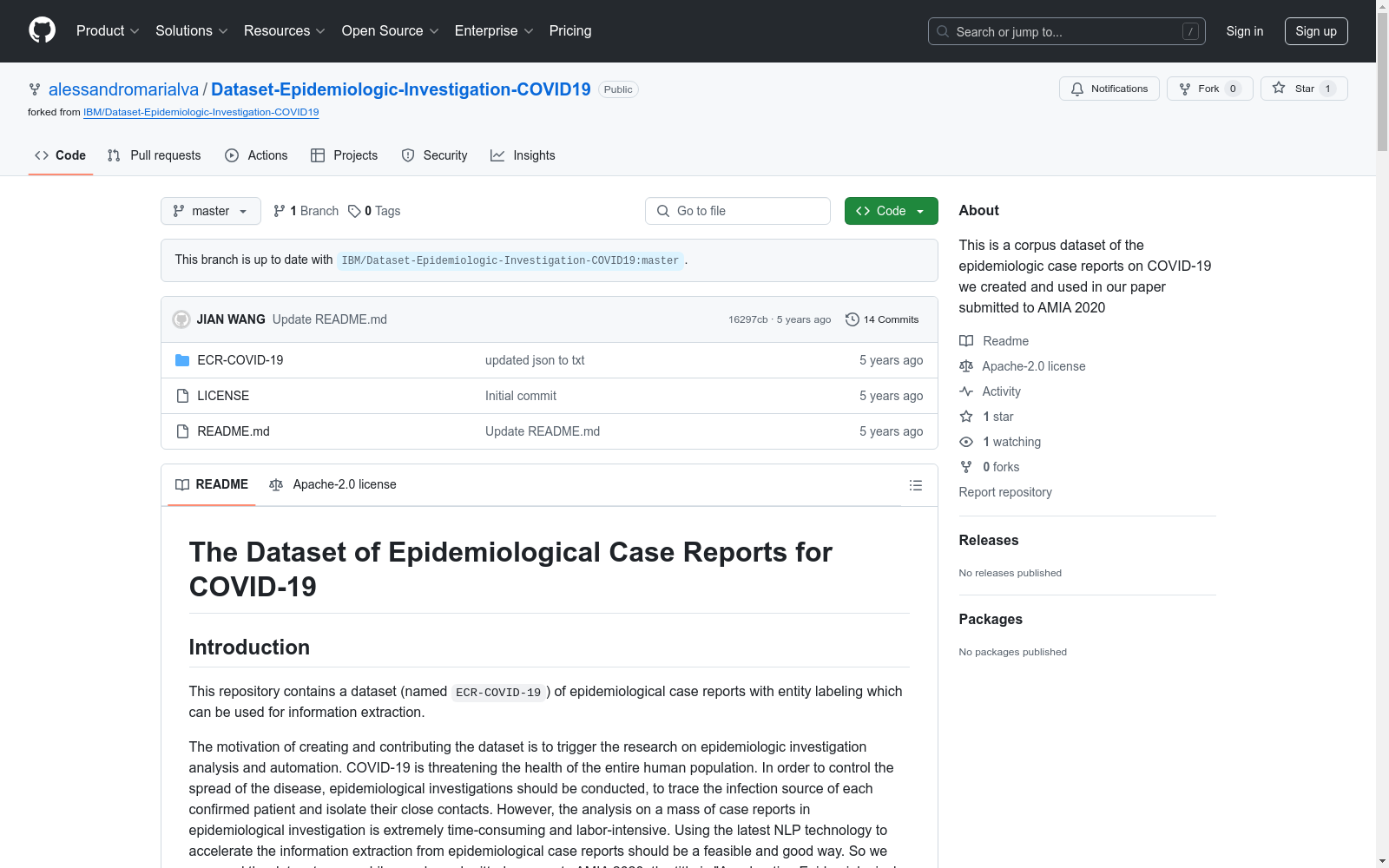Expand the Solutions menu
Image resolution: width=1389 pixels, height=868 pixels.
192,31
